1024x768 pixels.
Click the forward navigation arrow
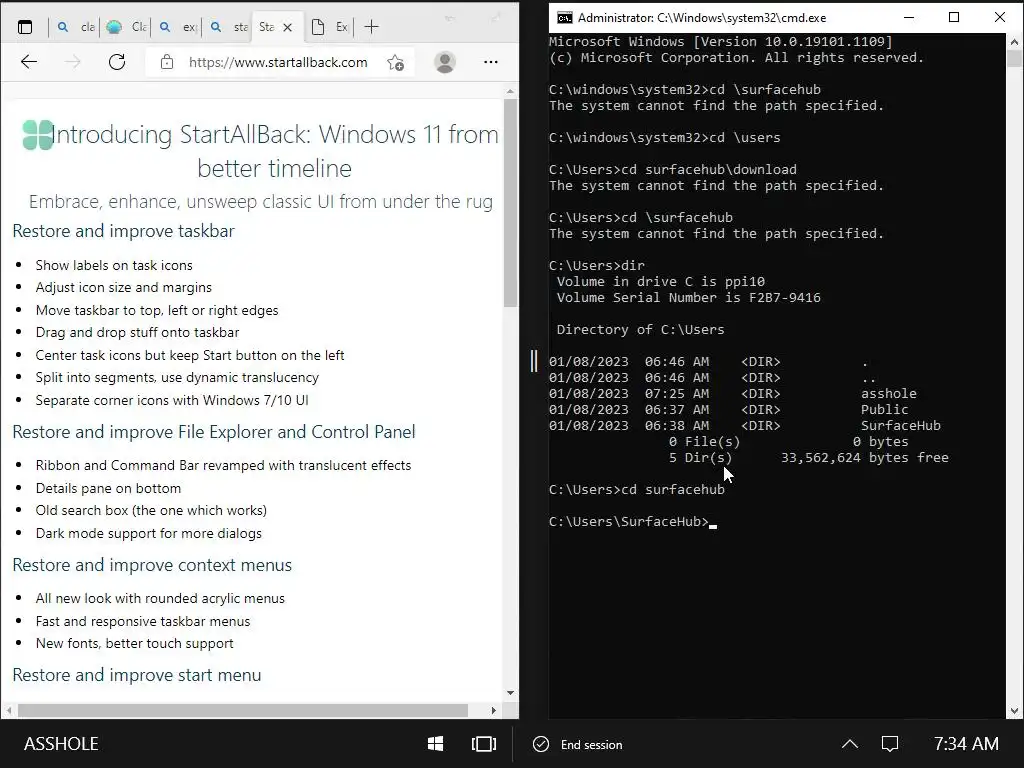point(73,62)
